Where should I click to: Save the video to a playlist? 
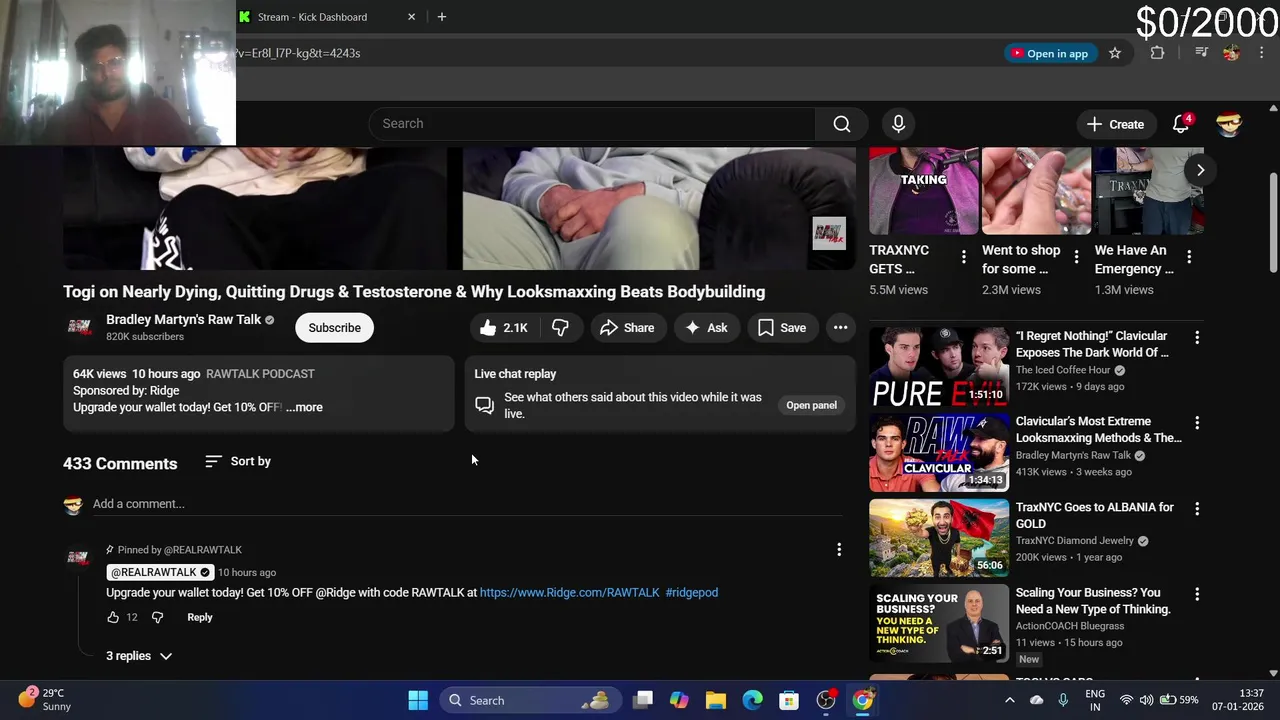(x=782, y=328)
